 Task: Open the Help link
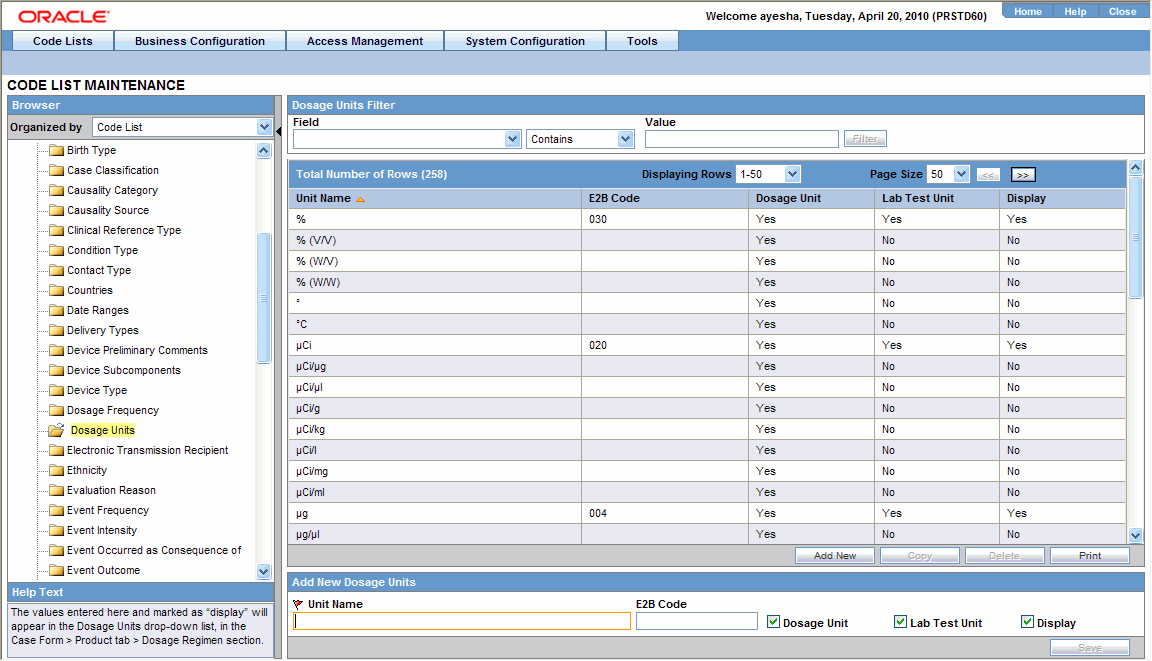pyautogui.click(x=1076, y=12)
